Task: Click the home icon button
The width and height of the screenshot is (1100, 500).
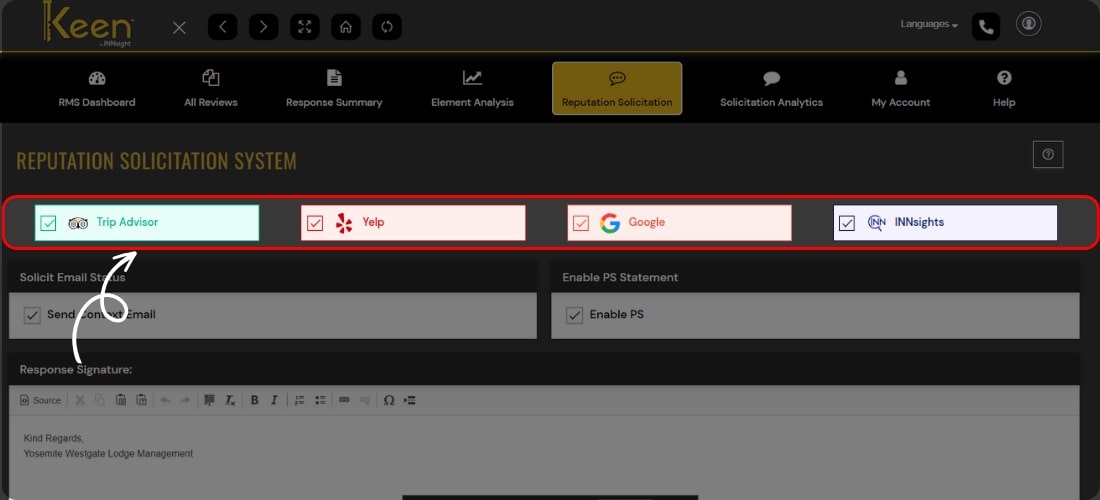Action: point(345,27)
